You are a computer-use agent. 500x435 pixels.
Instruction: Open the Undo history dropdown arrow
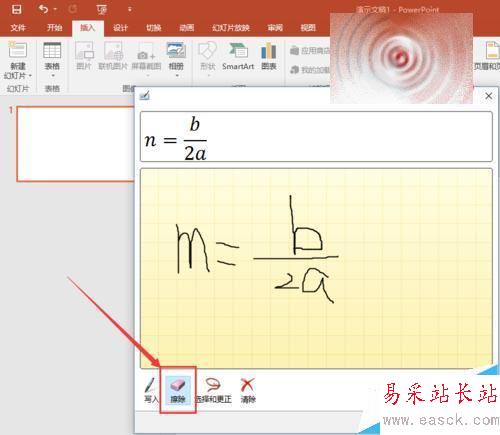[55, 9]
